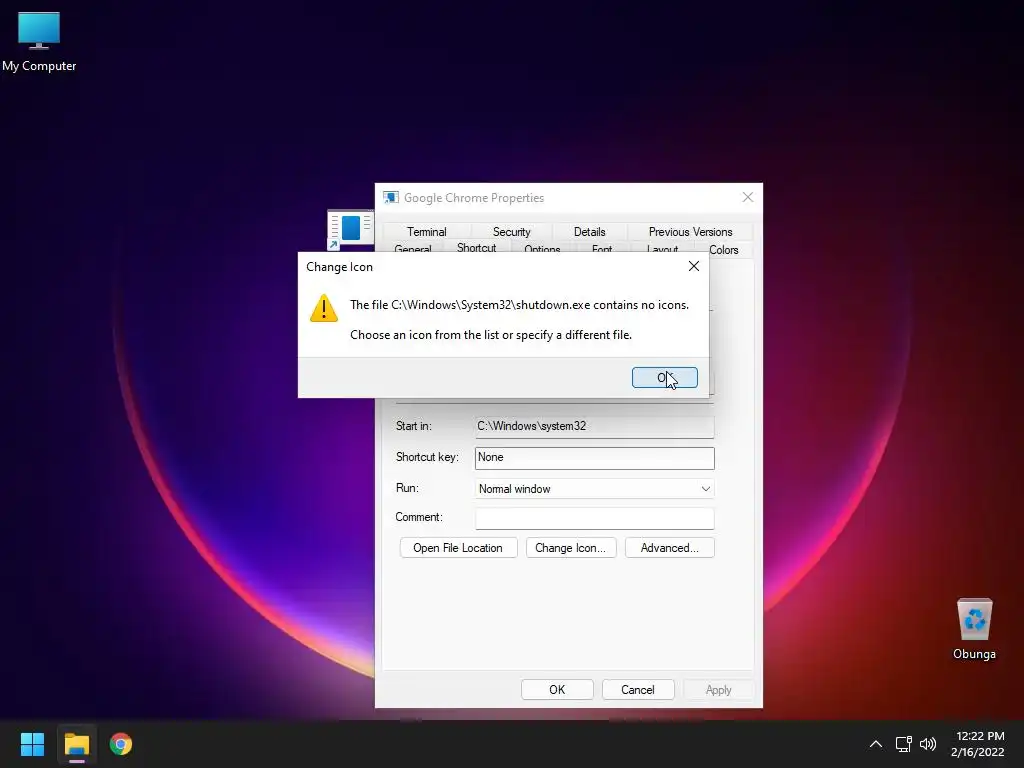Close the Change Icon dialog
1024x768 pixels.
tap(694, 266)
